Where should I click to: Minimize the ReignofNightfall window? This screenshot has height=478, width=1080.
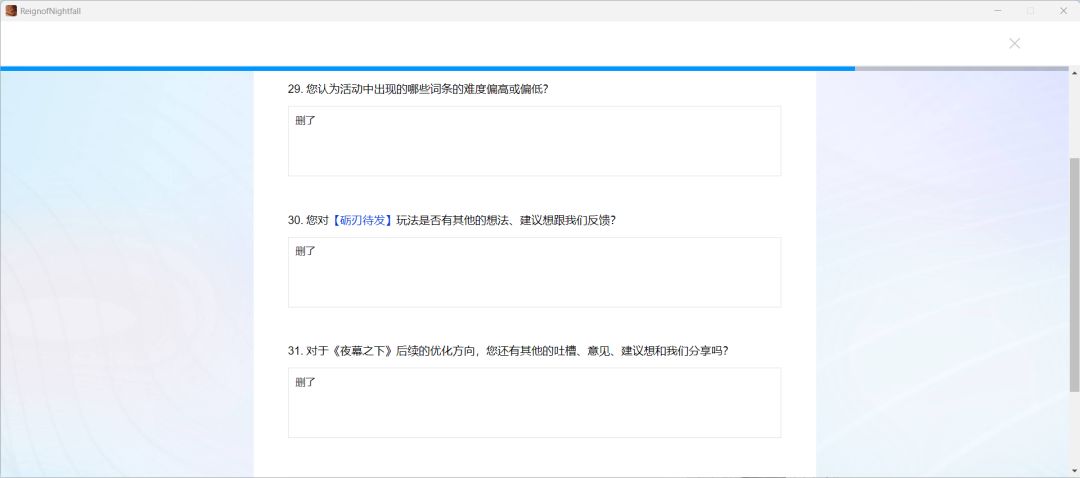[x=998, y=11]
